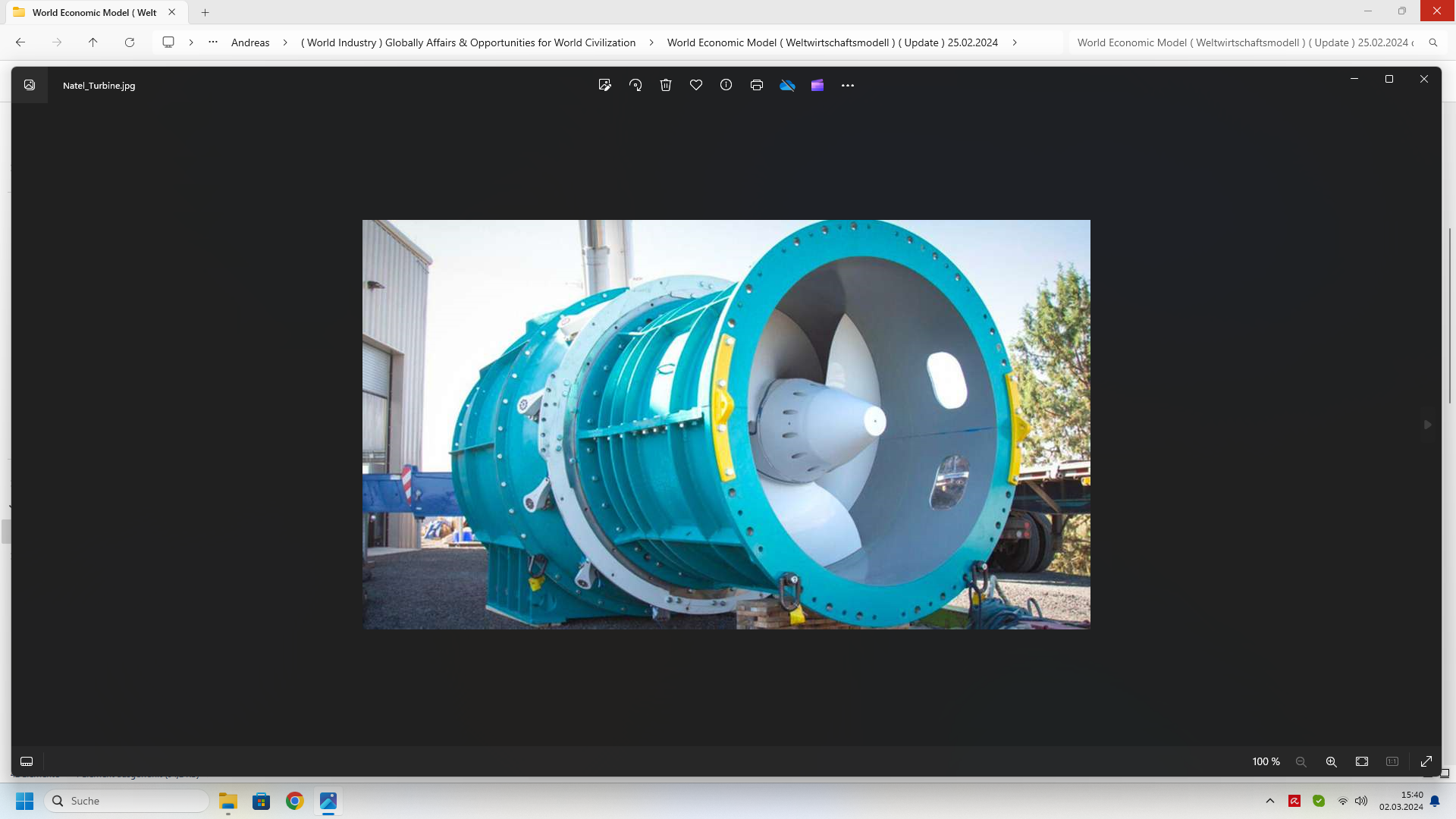Screen dimensions: 1456x819
Task: Open Clipchamp video editor icon
Action: [817, 85]
